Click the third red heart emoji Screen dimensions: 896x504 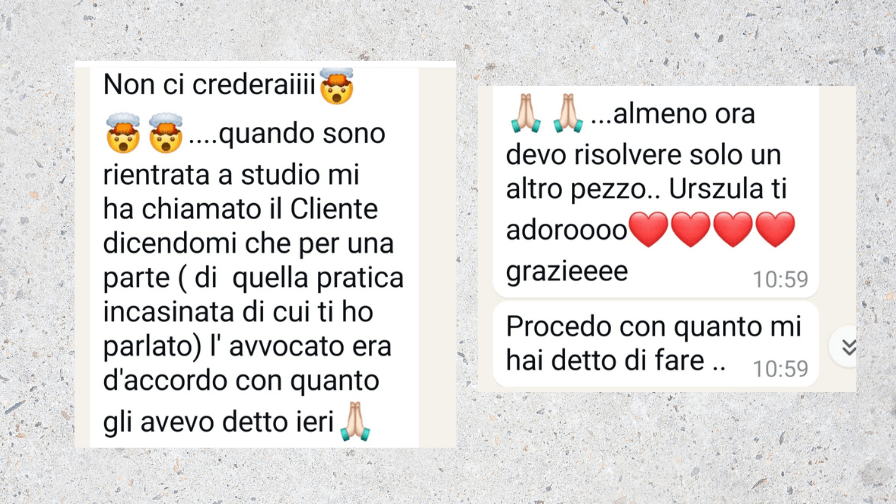(x=733, y=230)
